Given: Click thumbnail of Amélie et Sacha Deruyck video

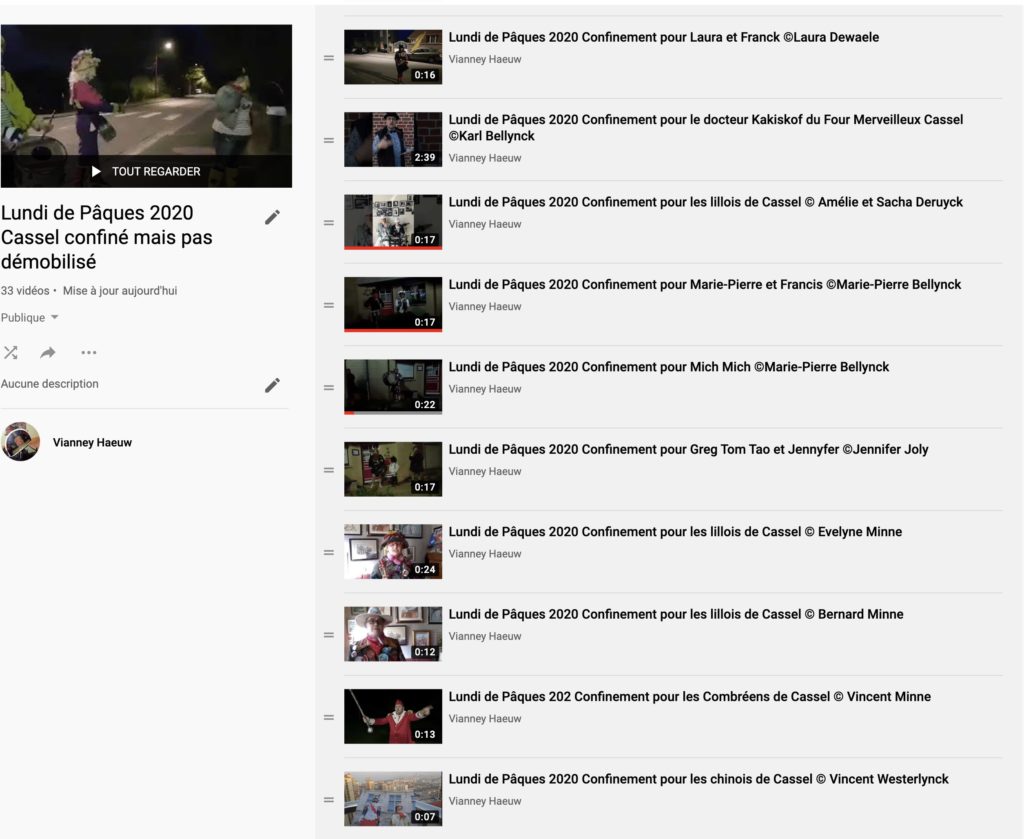Looking at the screenshot, I should 393,222.
